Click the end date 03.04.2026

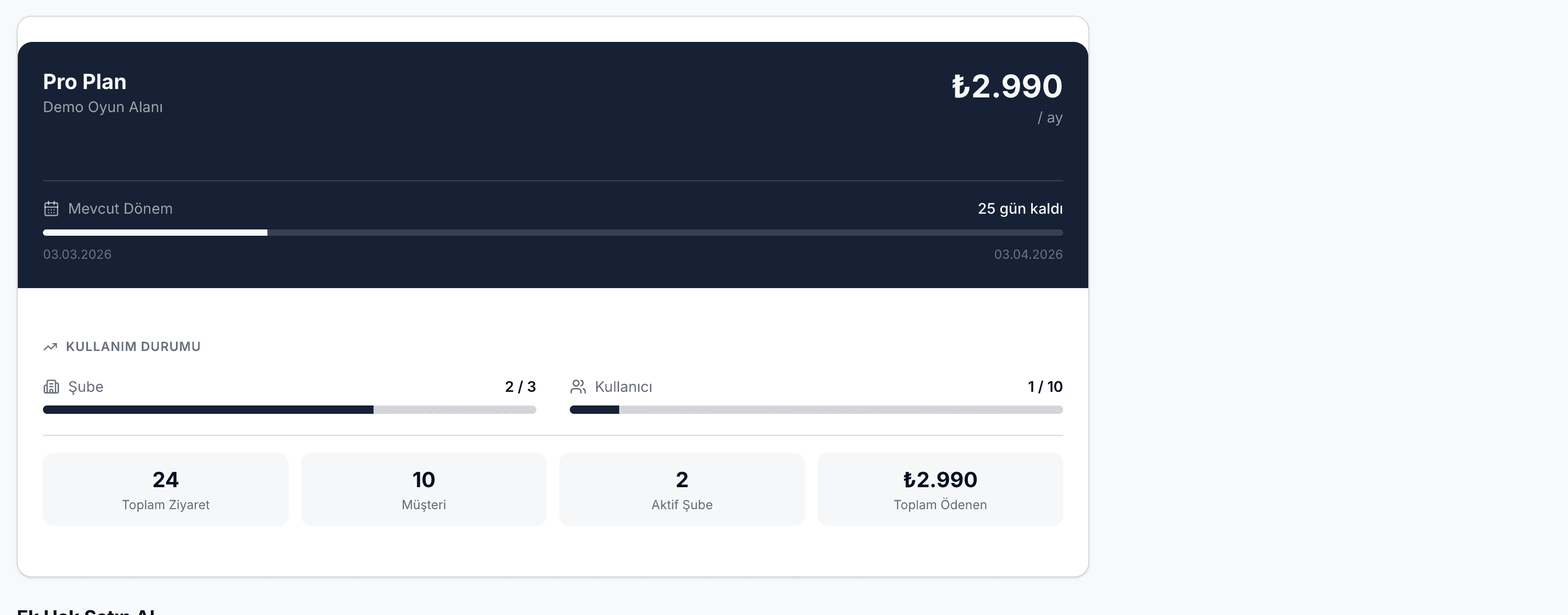click(x=1028, y=255)
